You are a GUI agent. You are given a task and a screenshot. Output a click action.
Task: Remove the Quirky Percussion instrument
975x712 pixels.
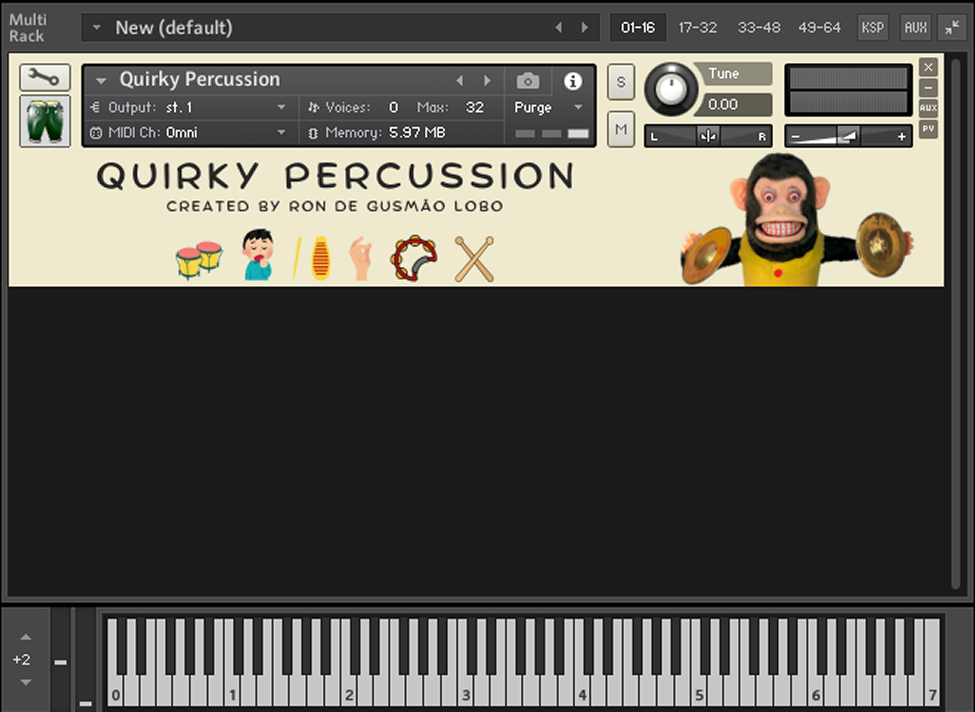click(x=928, y=67)
